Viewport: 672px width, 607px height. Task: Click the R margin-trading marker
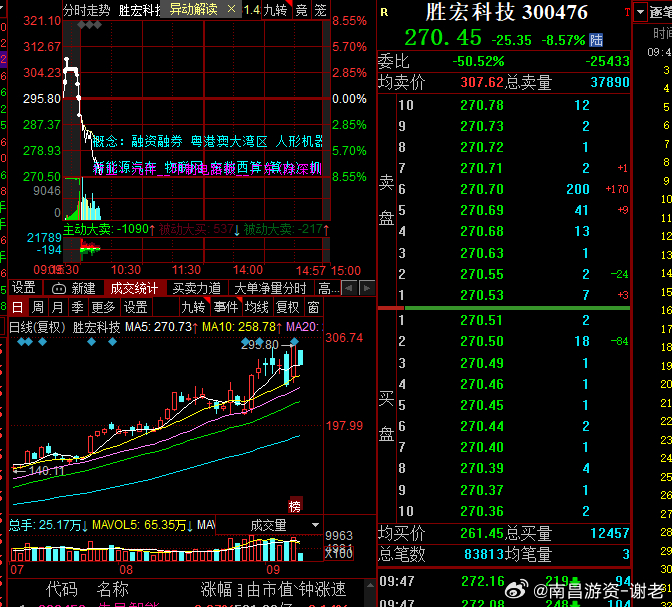[384, 12]
